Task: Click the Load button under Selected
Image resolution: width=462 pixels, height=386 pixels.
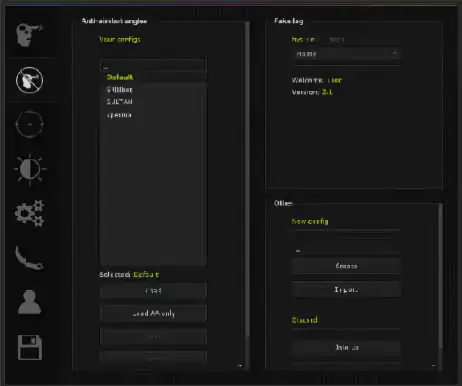Action: point(153,291)
